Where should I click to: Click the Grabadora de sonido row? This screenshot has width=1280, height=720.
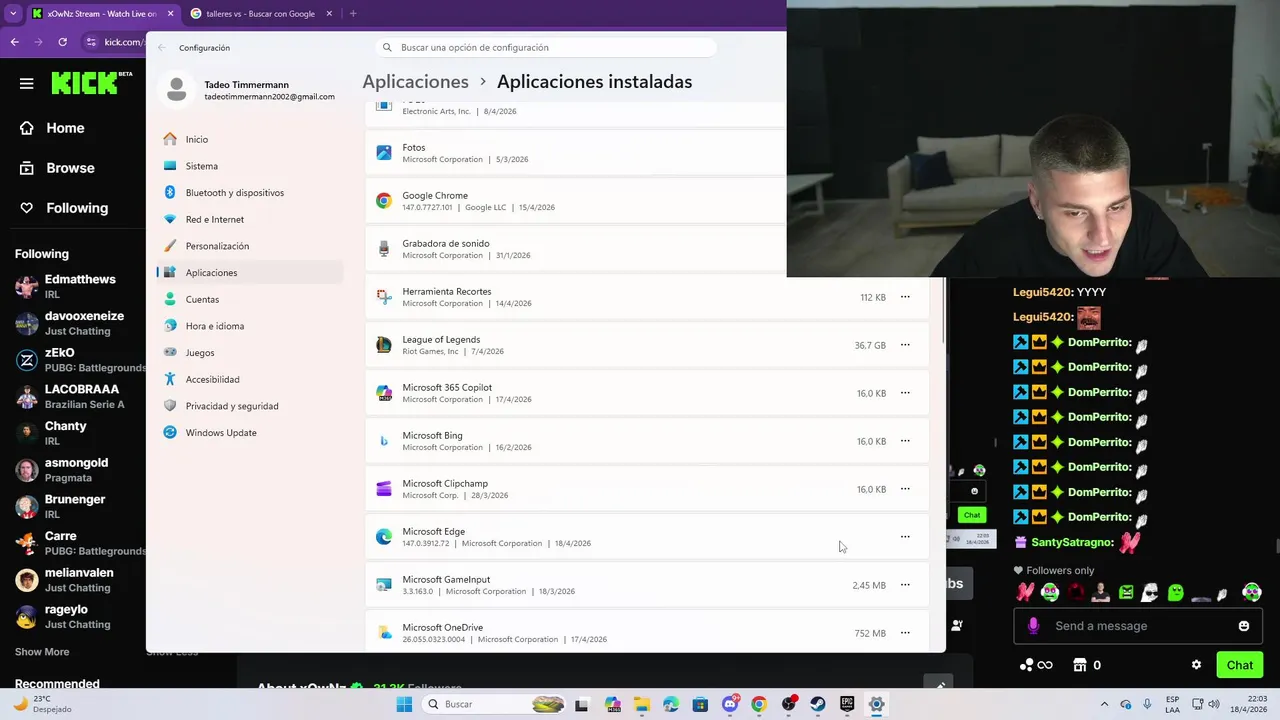tap(576, 249)
